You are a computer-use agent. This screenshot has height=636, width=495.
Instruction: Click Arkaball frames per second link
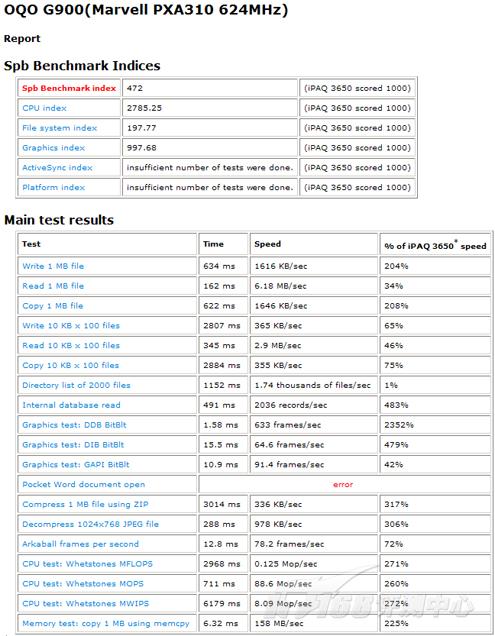[x=80, y=544]
